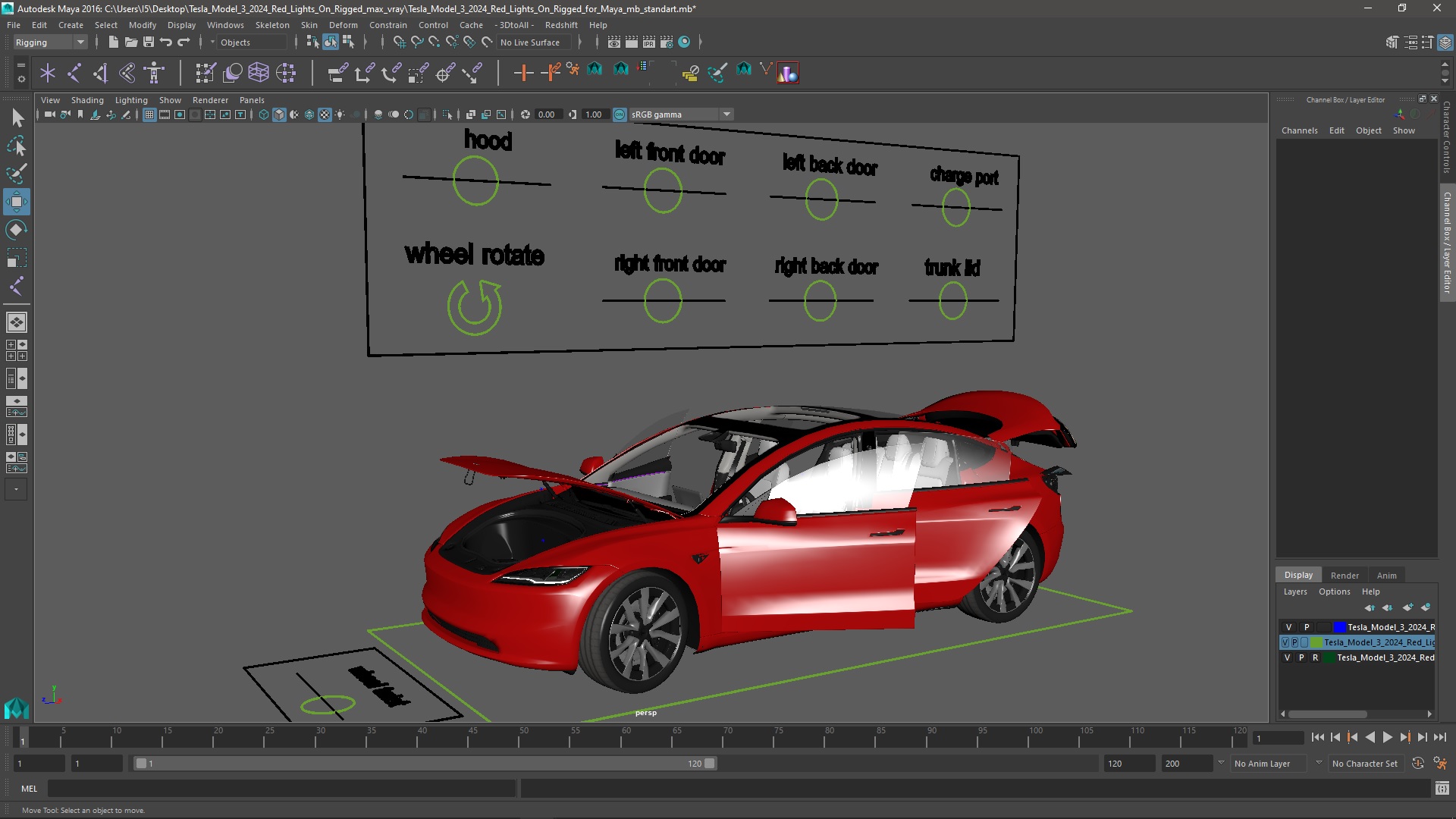Click the shelf options gear dropdown
This screenshot has height=819, width=1456.
click(x=20, y=78)
